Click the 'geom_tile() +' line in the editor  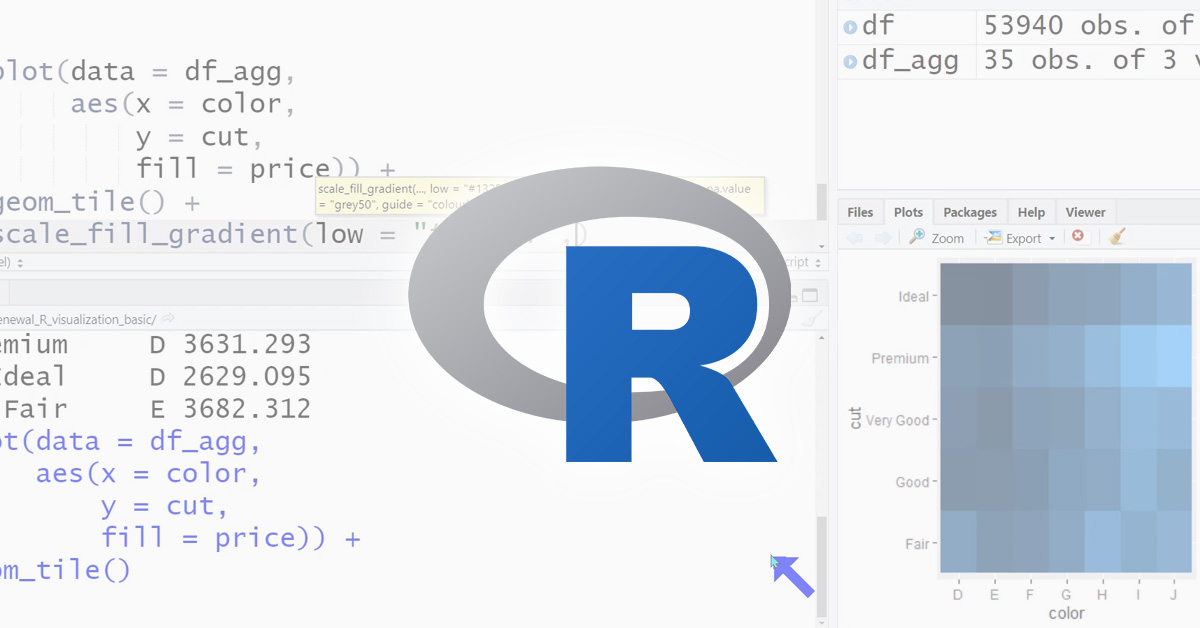tap(100, 202)
